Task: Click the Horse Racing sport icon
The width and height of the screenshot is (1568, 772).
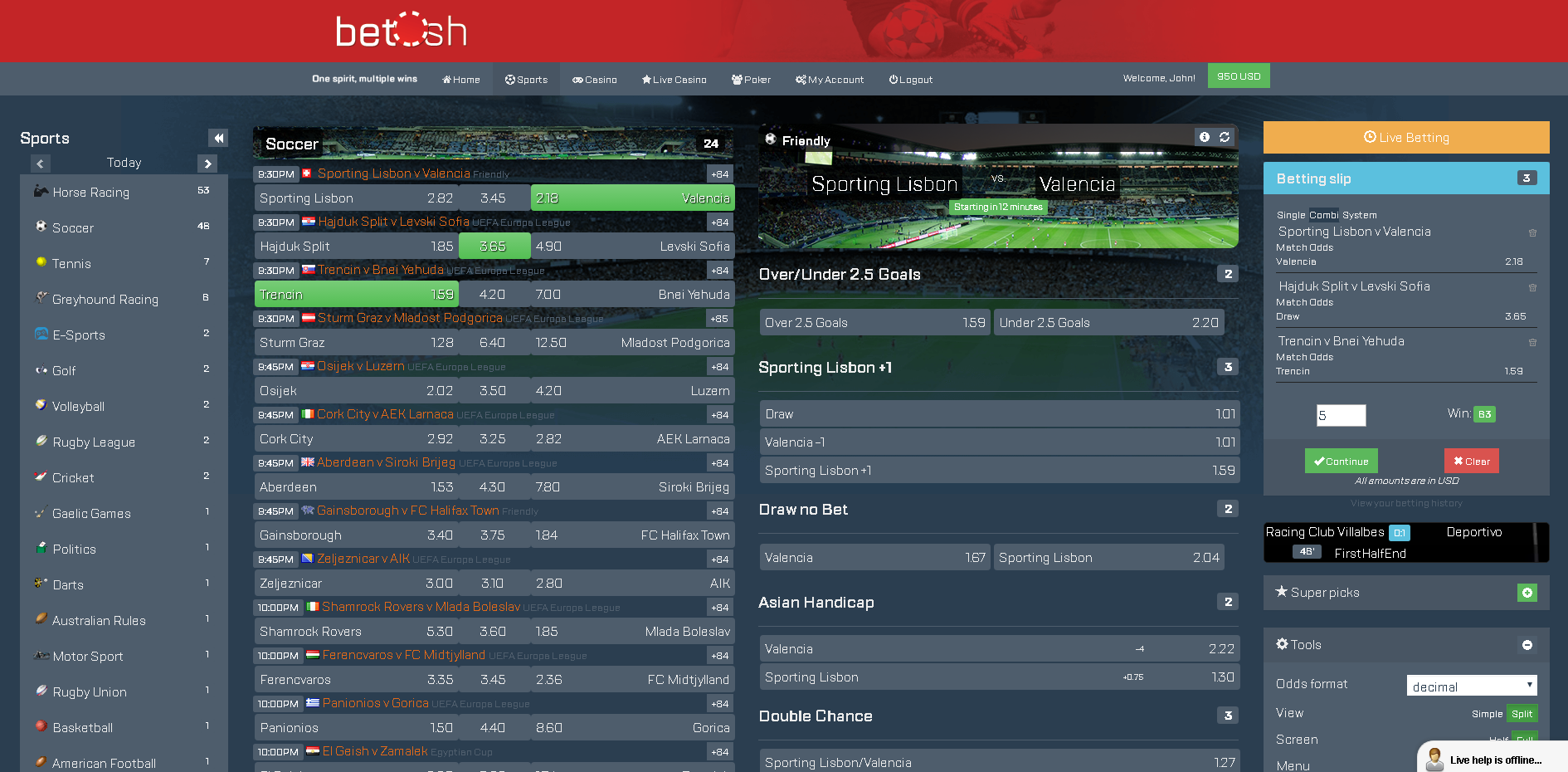Action: tap(41, 192)
